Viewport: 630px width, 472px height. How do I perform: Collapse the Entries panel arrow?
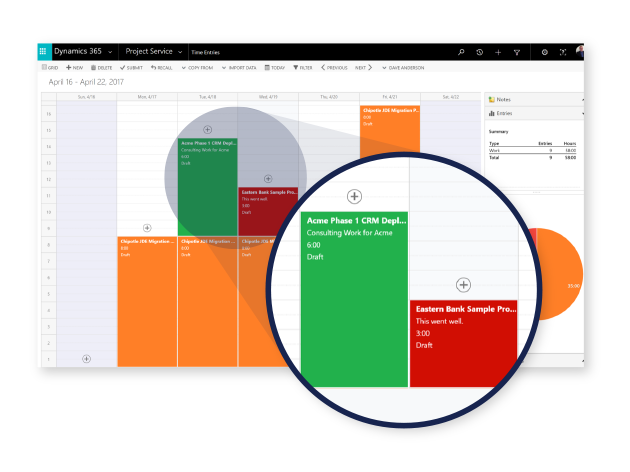point(582,114)
